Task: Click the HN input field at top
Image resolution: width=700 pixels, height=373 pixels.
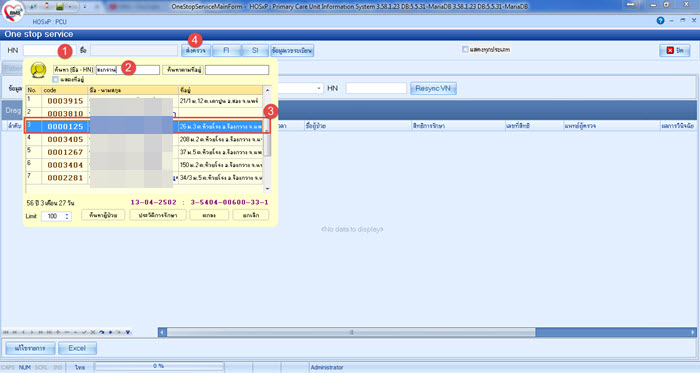Action: click(41, 50)
